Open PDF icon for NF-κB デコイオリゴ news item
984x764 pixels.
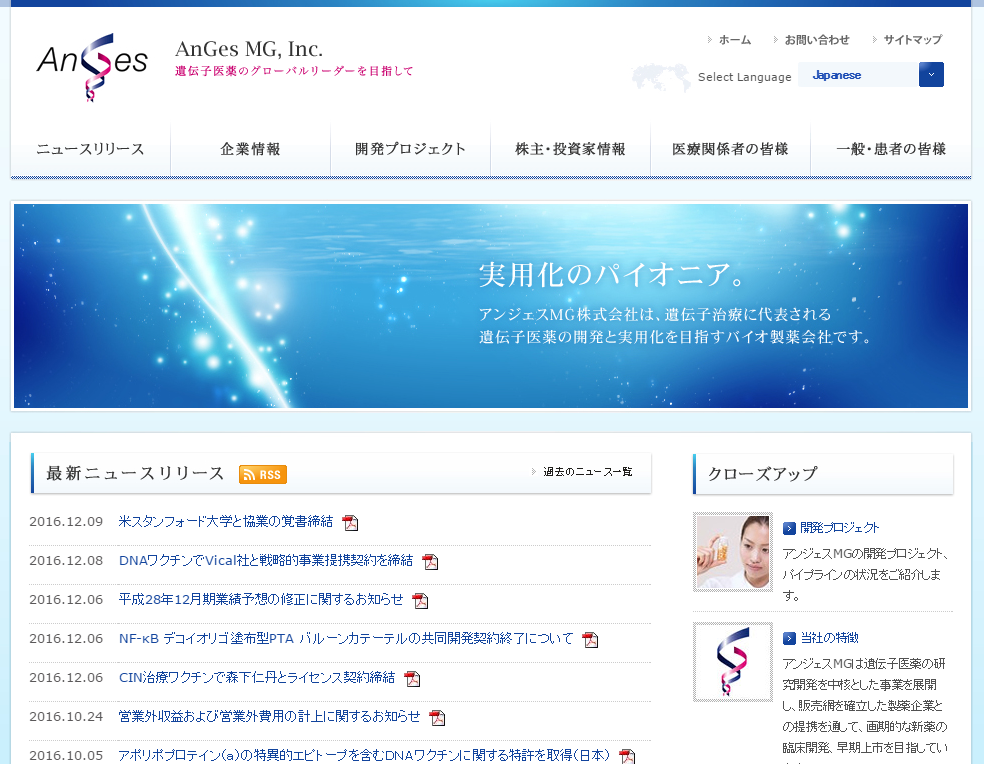pyautogui.click(x=590, y=639)
